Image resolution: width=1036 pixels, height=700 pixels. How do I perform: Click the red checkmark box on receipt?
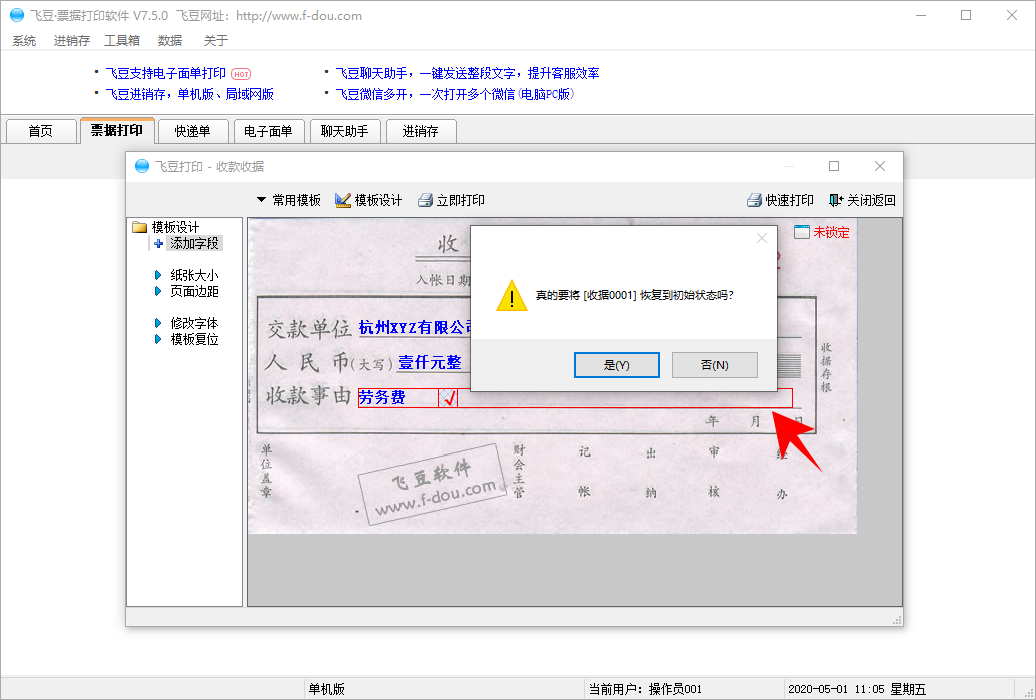[448, 398]
